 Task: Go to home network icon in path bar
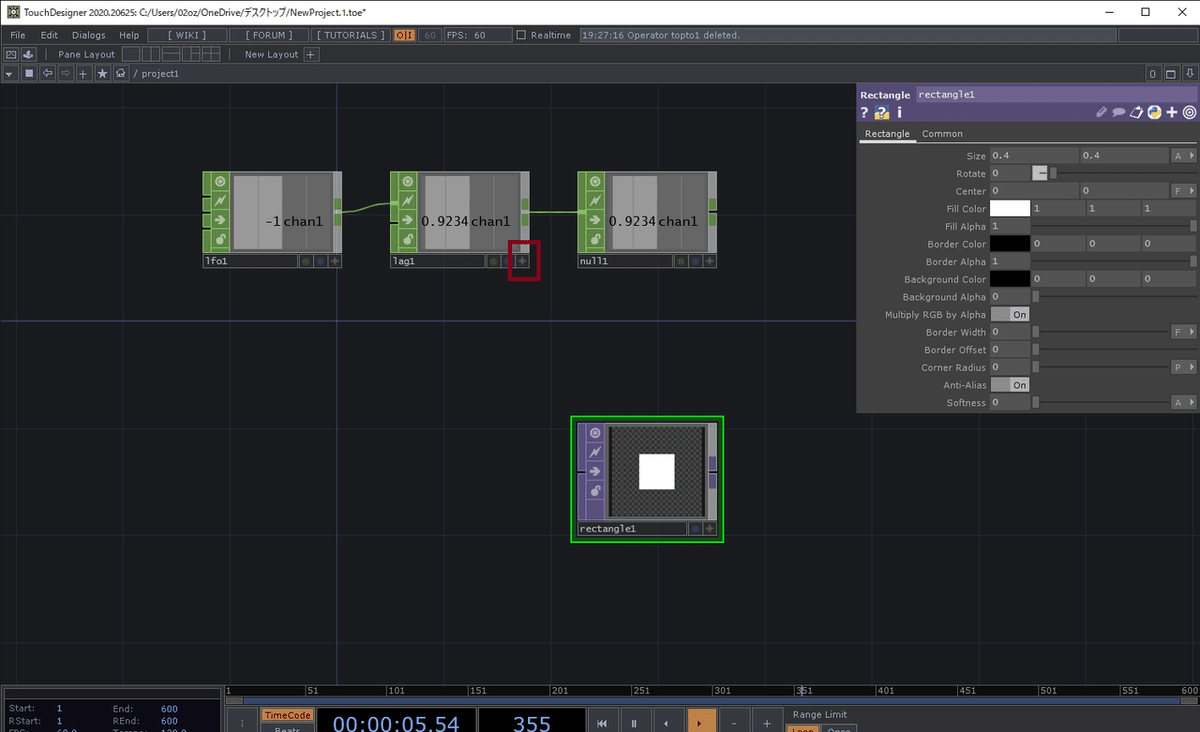point(120,74)
